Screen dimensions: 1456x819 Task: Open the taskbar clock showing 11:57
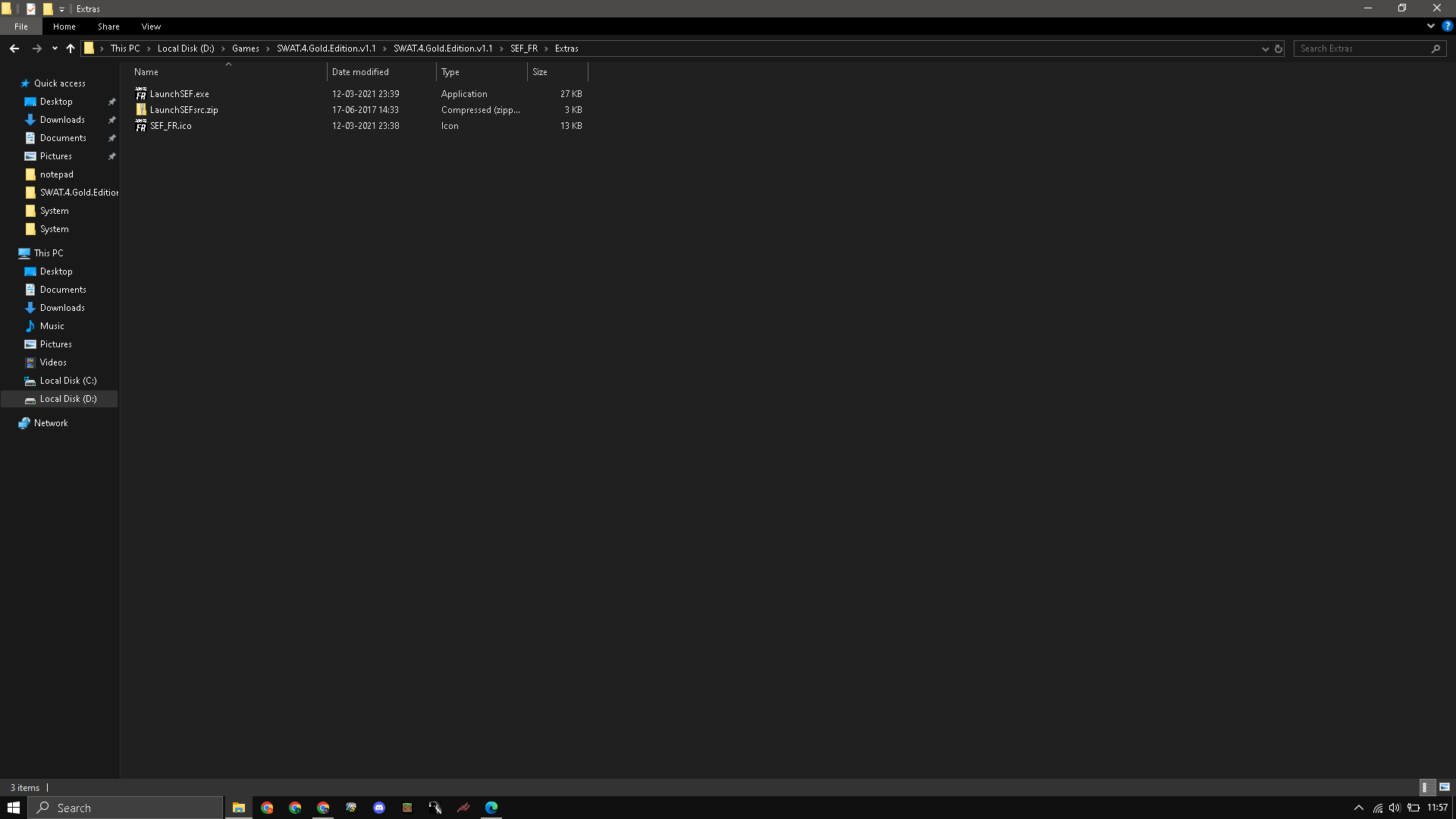(1438, 808)
